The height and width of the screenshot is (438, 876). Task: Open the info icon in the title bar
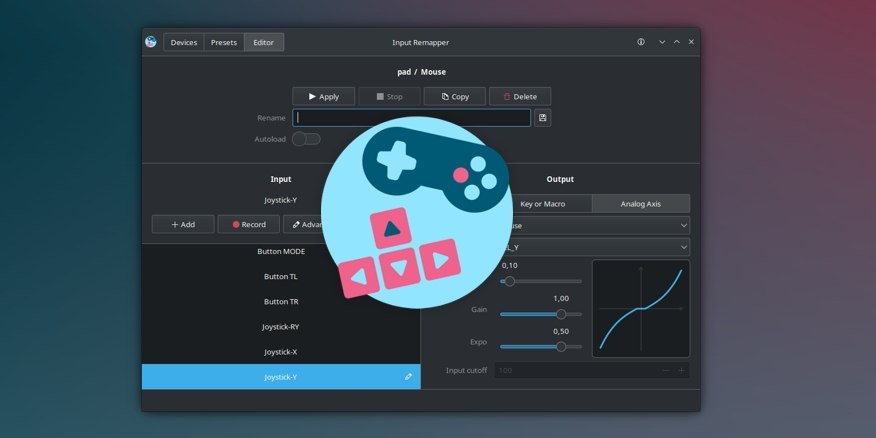tap(641, 42)
